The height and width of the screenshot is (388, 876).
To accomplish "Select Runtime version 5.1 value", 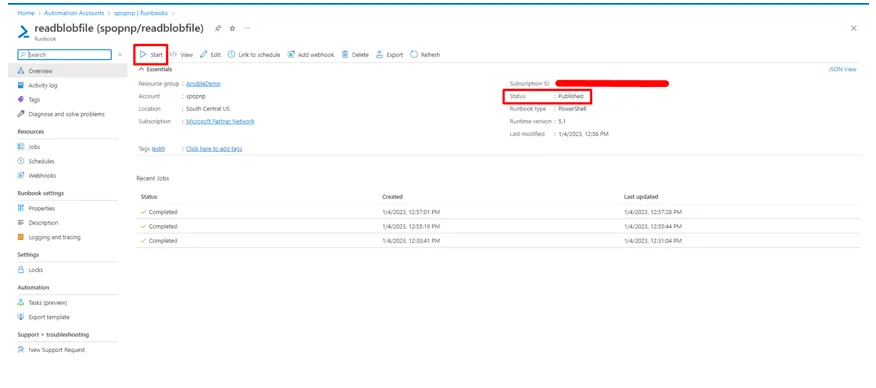I will (562, 121).
